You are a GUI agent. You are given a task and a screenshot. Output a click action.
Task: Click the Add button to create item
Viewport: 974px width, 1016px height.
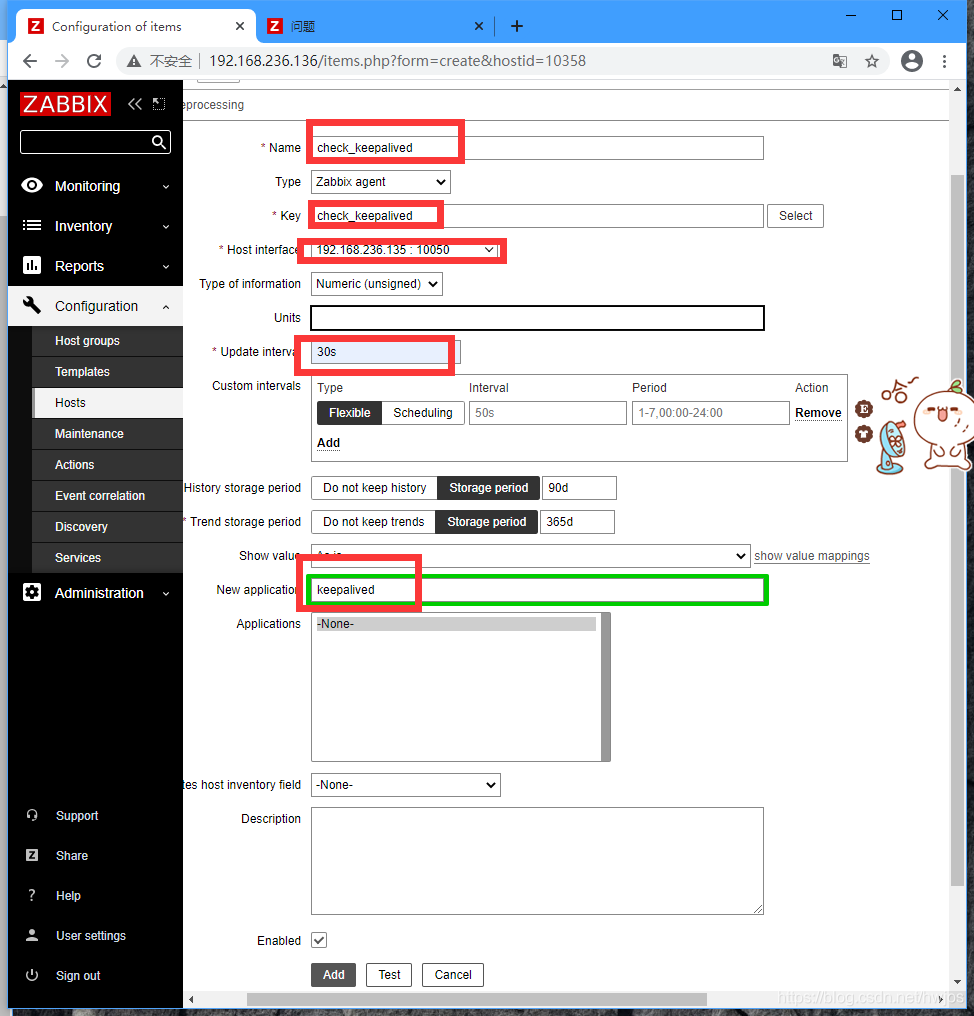pyautogui.click(x=334, y=975)
